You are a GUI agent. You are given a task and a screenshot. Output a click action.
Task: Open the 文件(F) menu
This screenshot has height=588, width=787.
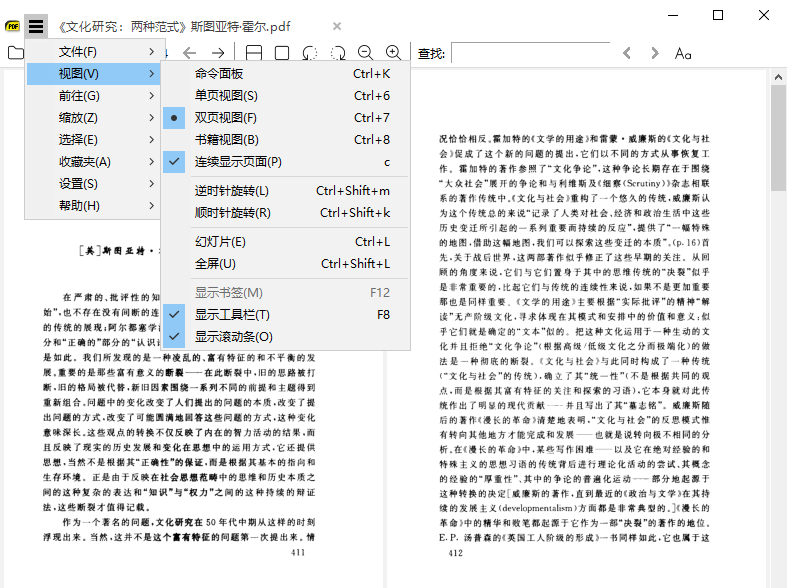95,52
